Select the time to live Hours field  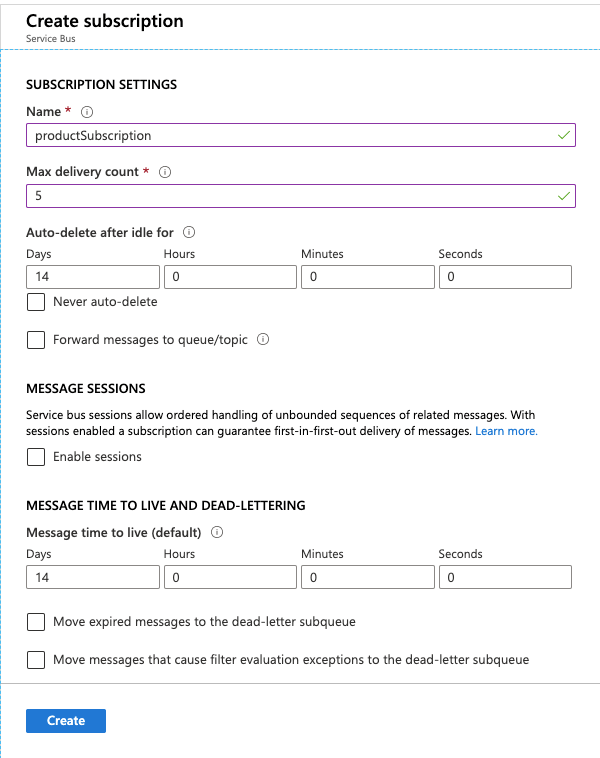pos(230,577)
